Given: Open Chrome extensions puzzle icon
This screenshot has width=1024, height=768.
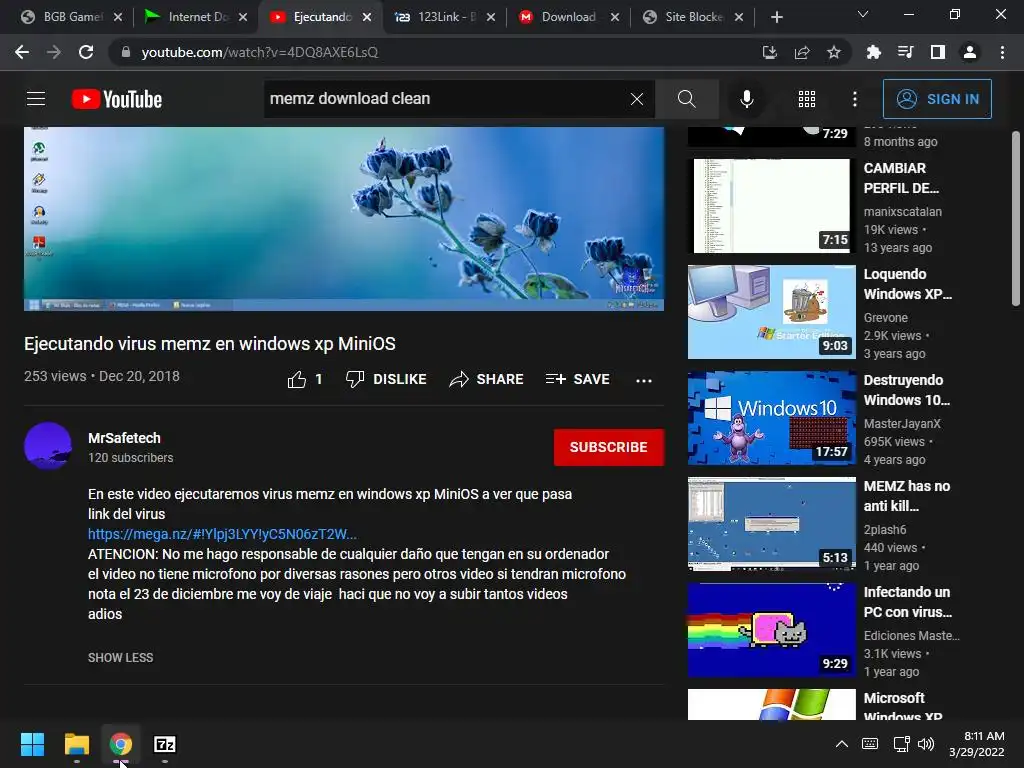Looking at the screenshot, I should point(873,52).
